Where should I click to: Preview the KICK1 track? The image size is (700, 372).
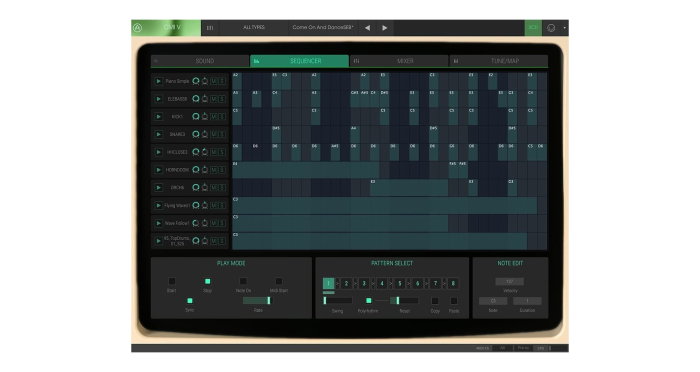[158, 117]
